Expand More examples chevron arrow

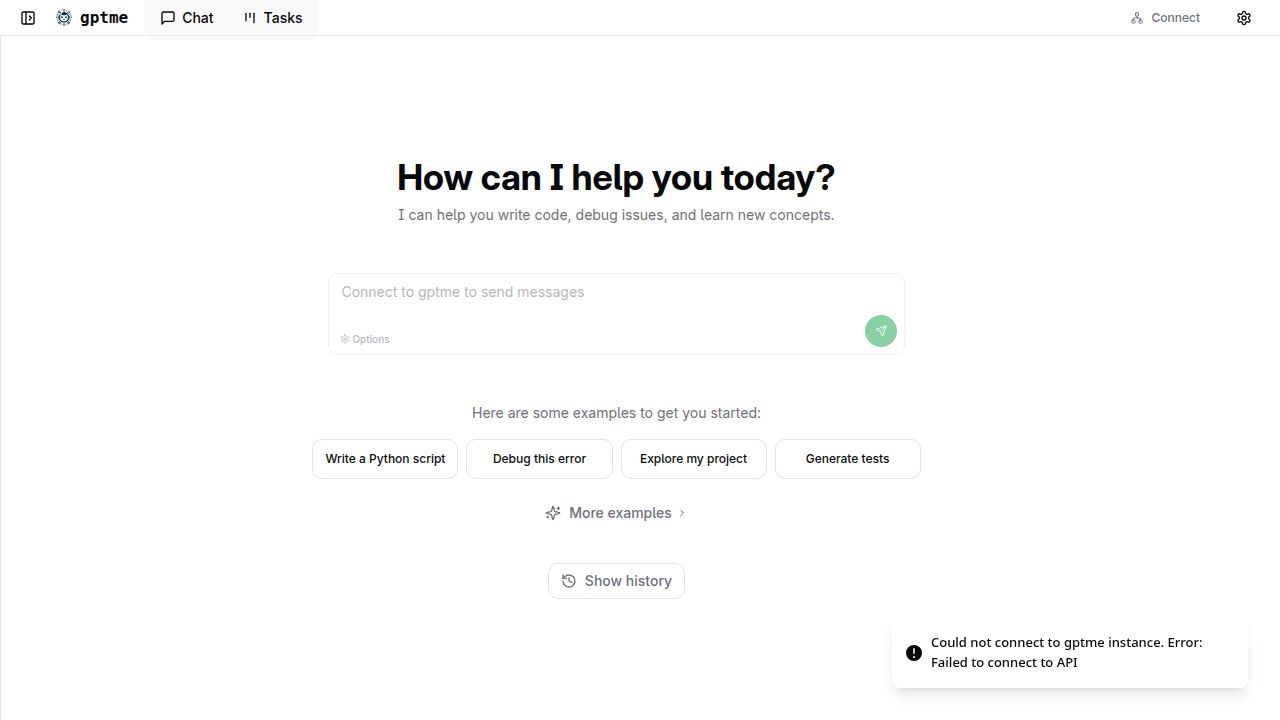(682, 513)
